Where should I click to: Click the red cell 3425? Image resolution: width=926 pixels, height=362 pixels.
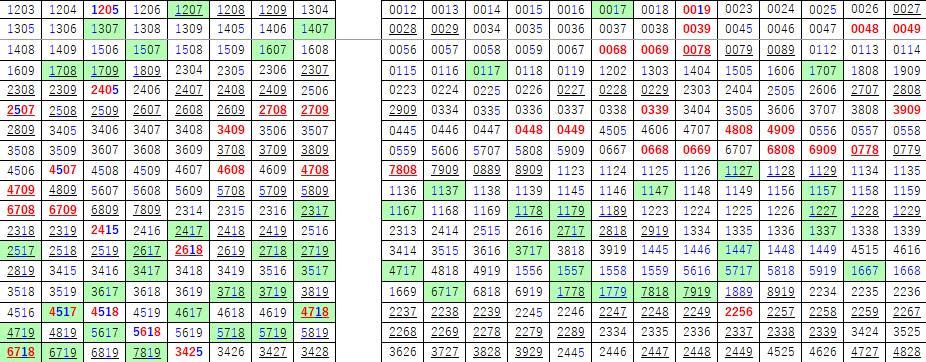pyautogui.click(x=188, y=353)
